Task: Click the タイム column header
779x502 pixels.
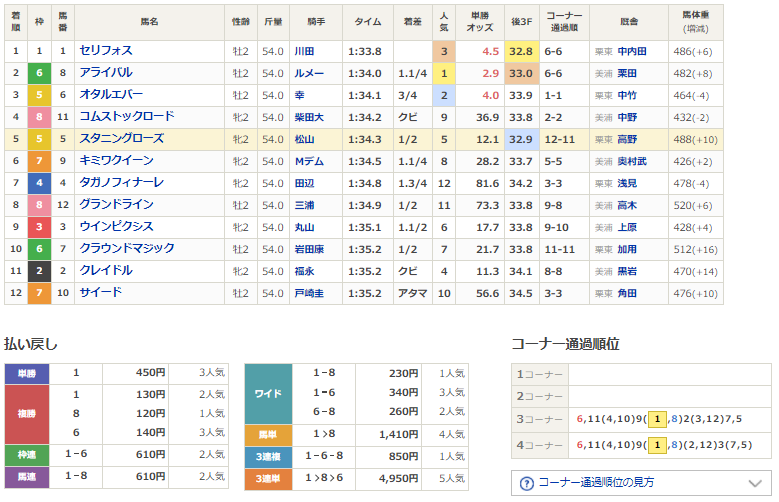Action: point(368,22)
